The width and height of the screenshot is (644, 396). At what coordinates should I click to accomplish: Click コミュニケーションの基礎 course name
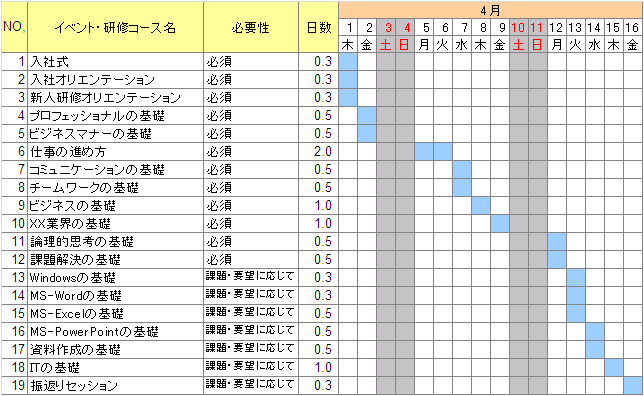pyautogui.click(x=115, y=170)
